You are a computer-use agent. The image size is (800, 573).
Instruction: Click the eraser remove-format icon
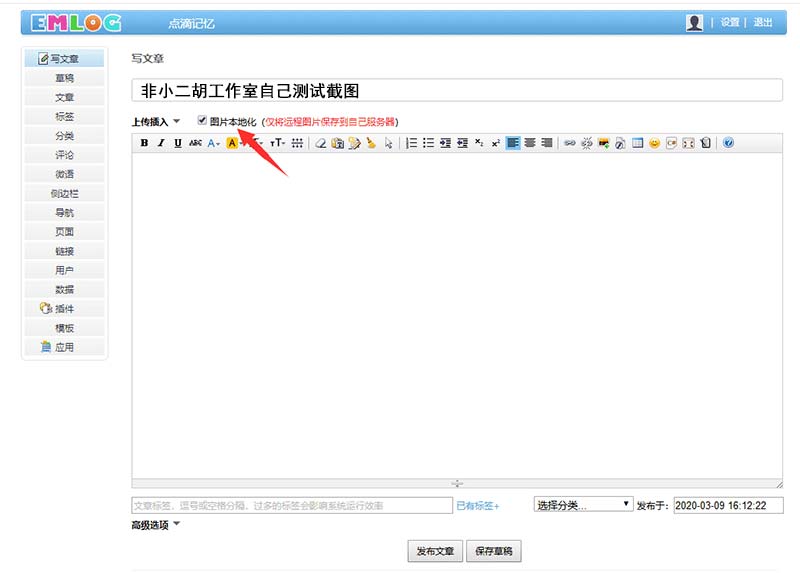[320, 143]
